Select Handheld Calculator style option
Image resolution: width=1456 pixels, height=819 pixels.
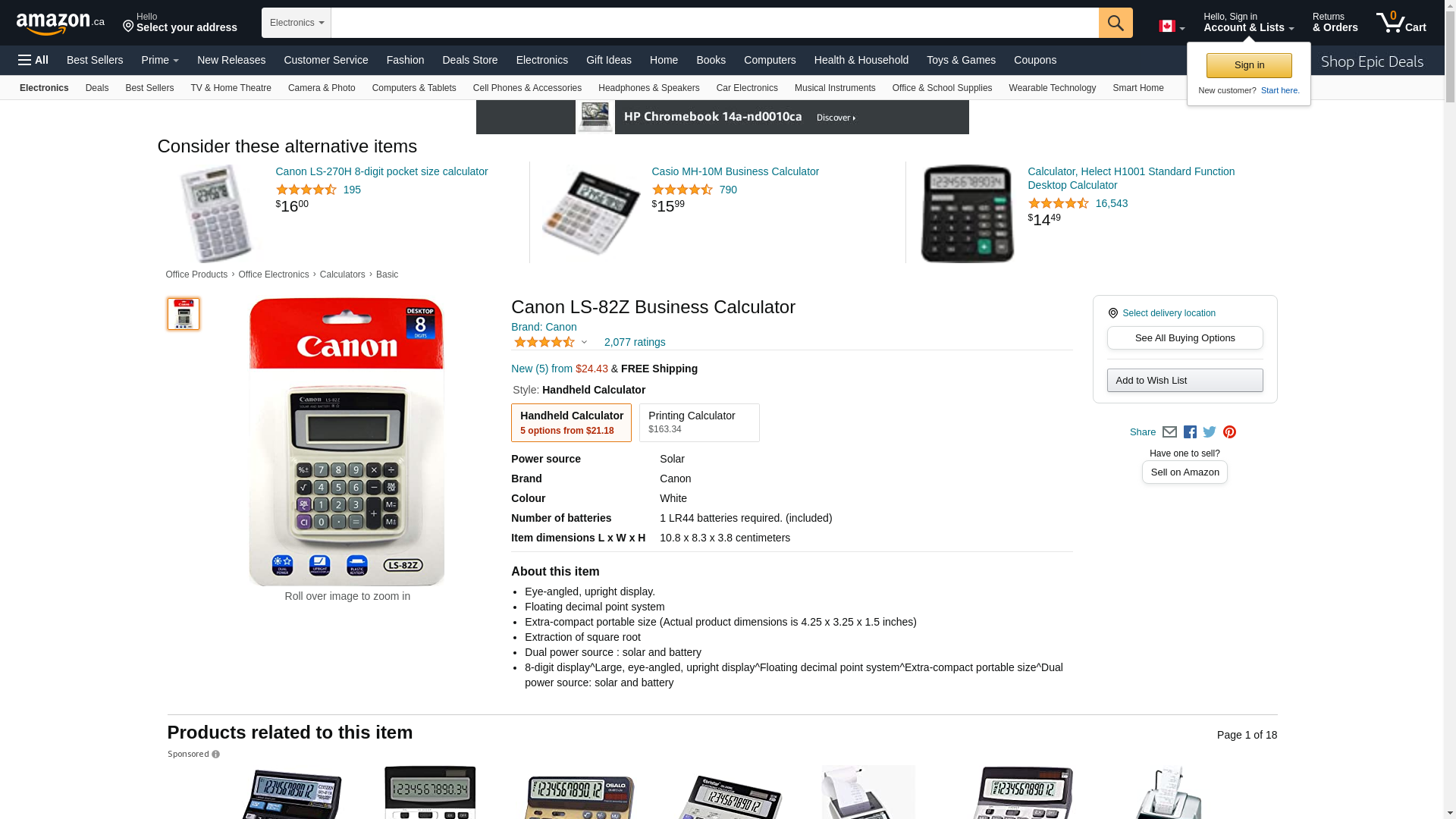pos(571,422)
